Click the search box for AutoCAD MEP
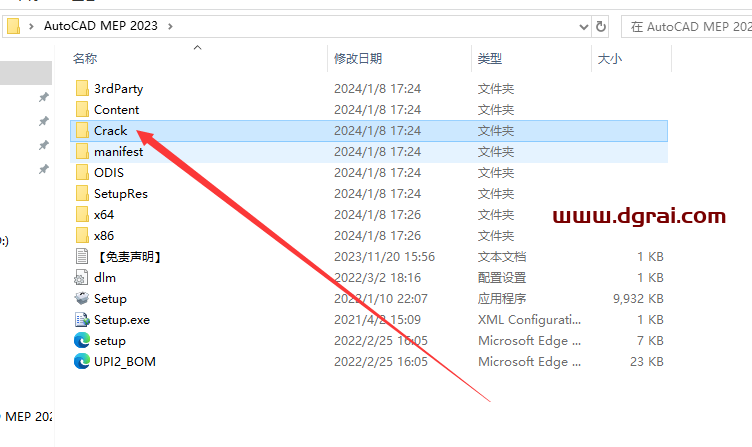Image resolution: width=752 pixels, height=447 pixels. tap(687, 27)
